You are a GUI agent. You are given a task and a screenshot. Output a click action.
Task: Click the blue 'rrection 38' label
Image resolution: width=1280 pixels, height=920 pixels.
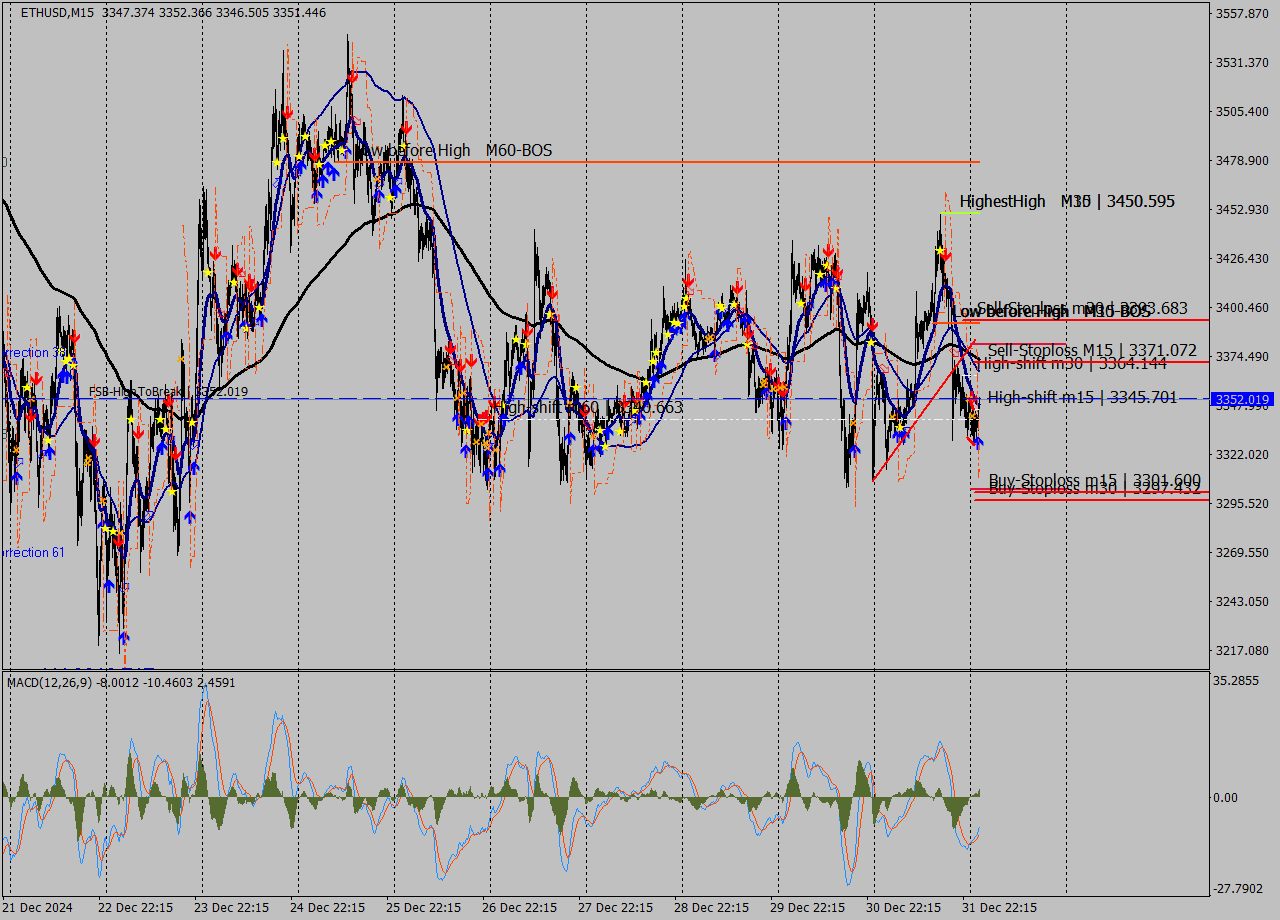(x=34, y=353)
